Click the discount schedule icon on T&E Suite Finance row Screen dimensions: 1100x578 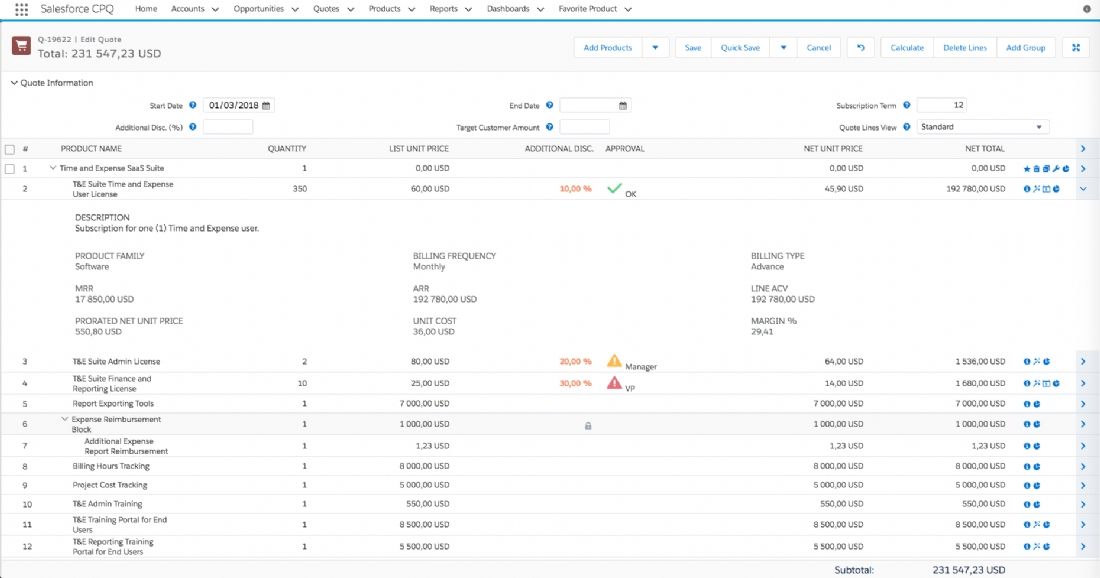click(1046, 384)
